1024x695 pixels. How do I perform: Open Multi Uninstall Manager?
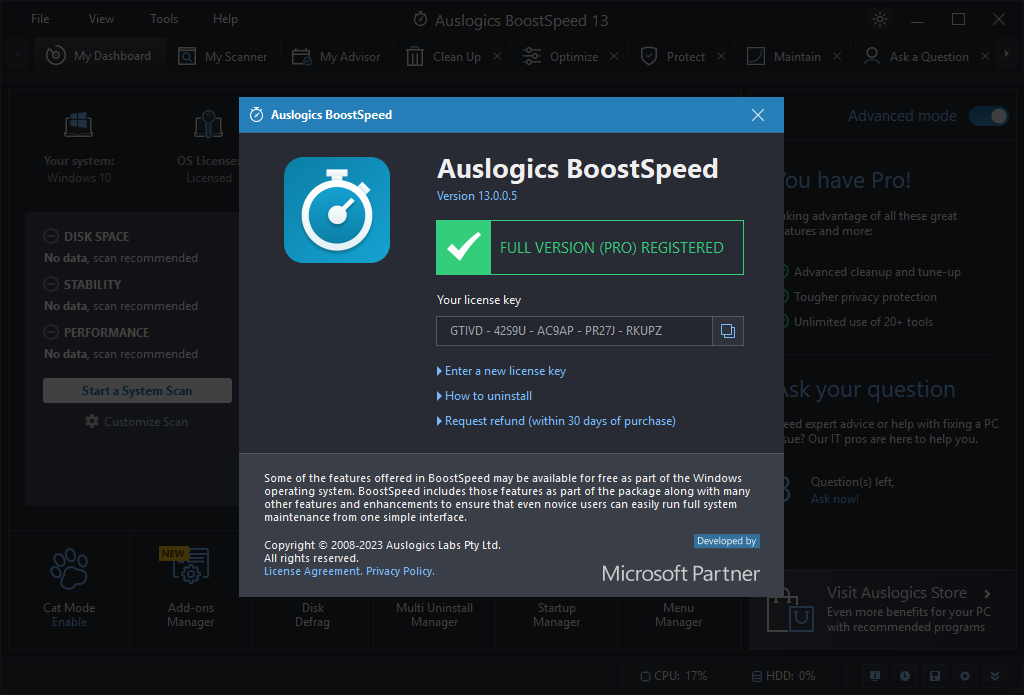[x=434, y=615]
